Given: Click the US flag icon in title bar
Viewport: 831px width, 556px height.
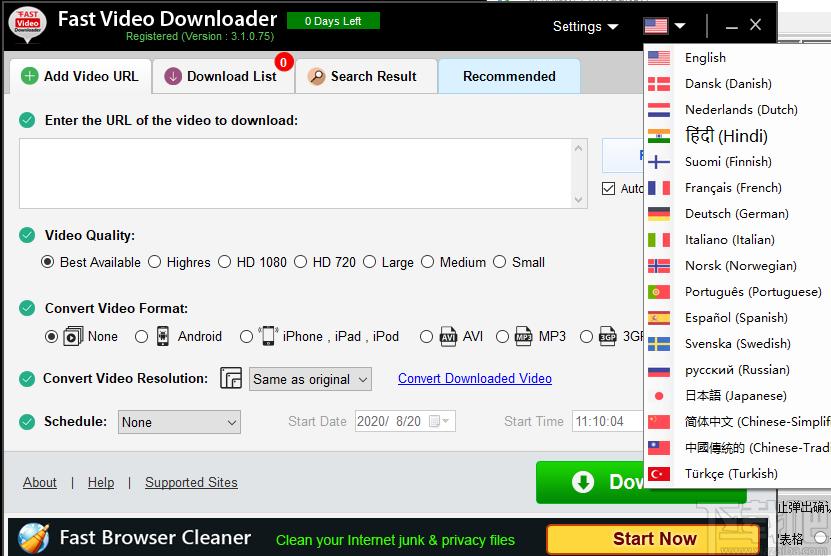Looking at the screenshot, I should [656, 25].
